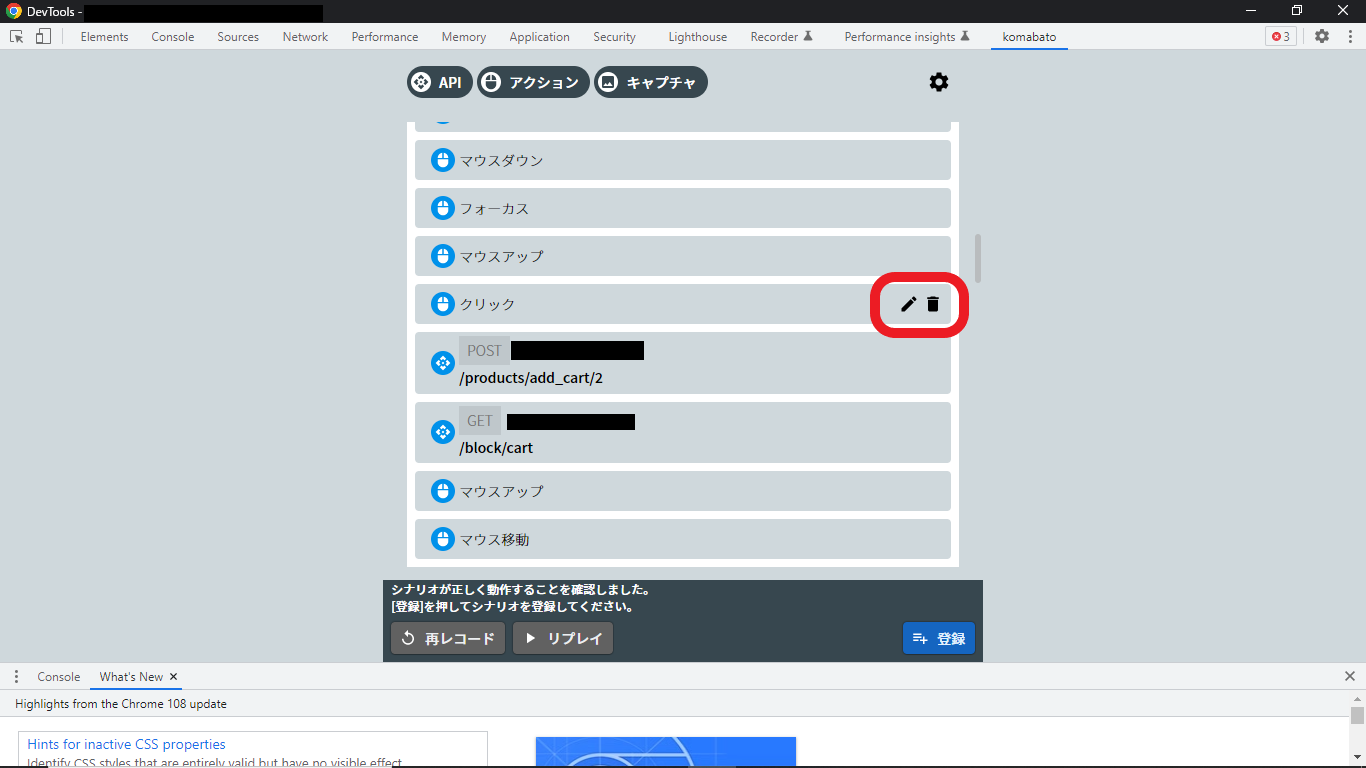Select the komabato tab
This screenshot has height=768, width=1366.
point(1029,37)
